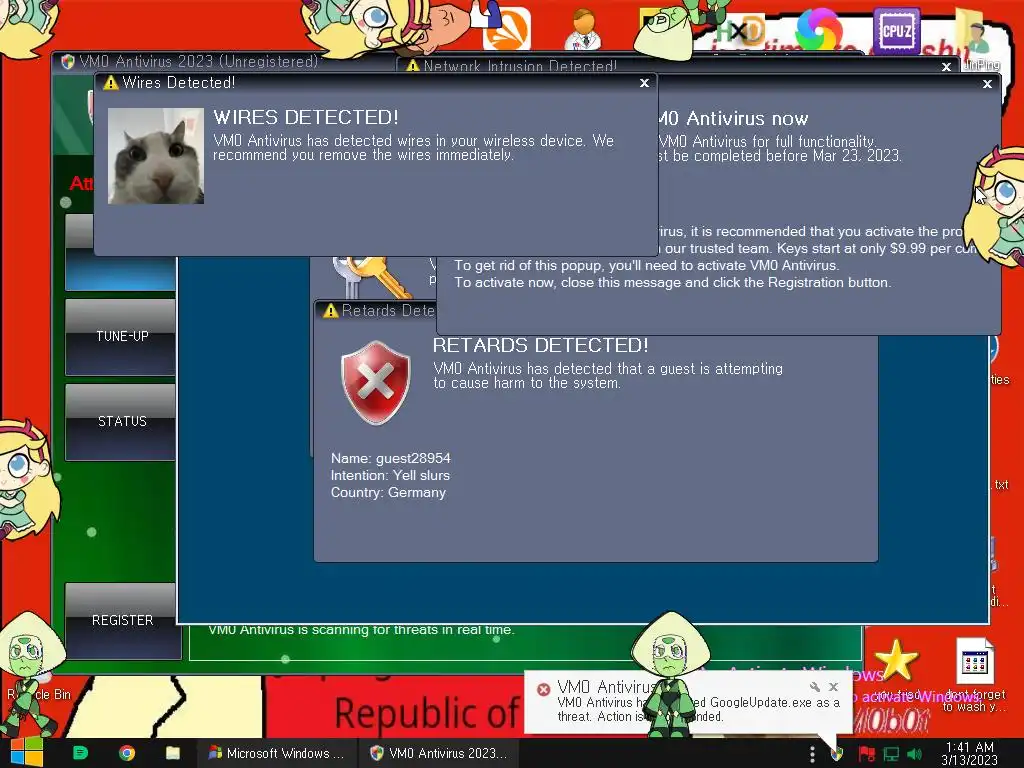Open the yellow star desktop icon
The width and height of the screenshot is (1024, 768).
896,660
